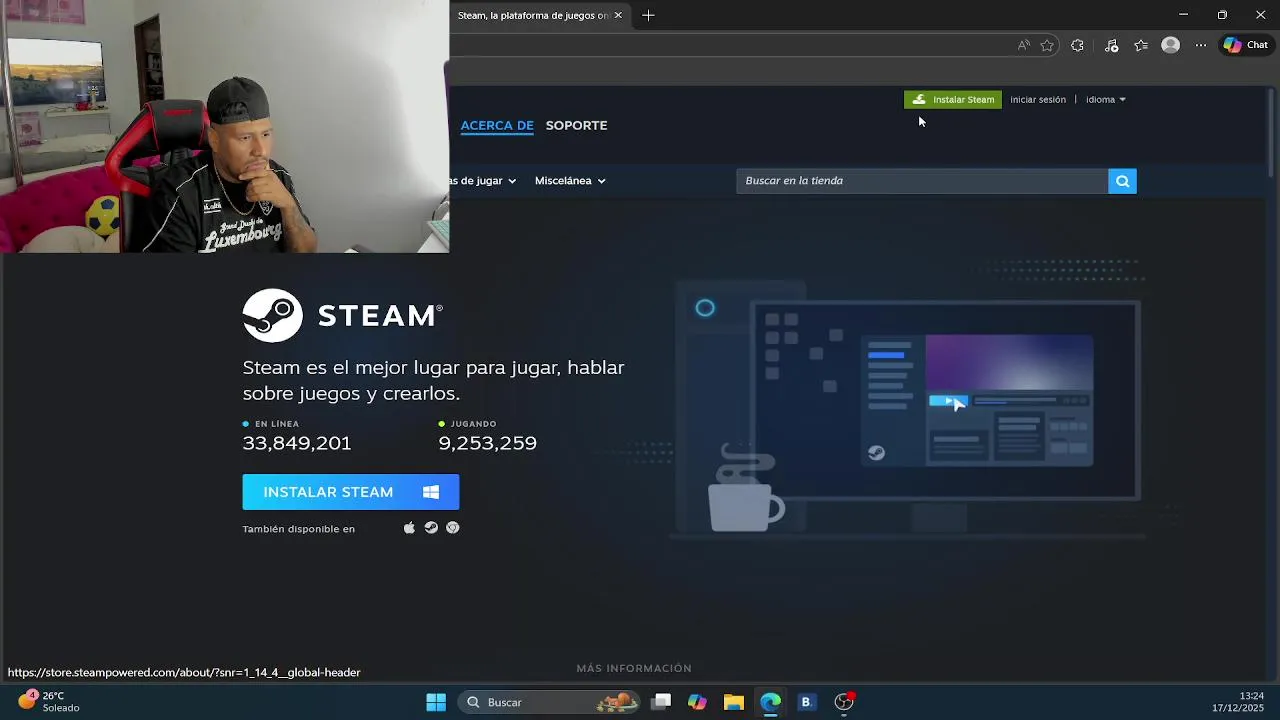This screenshot has width=1280, height=720.
Task: Open the browser Settings and more menu
Action: pyautogui.click(x=1201, y=45)
